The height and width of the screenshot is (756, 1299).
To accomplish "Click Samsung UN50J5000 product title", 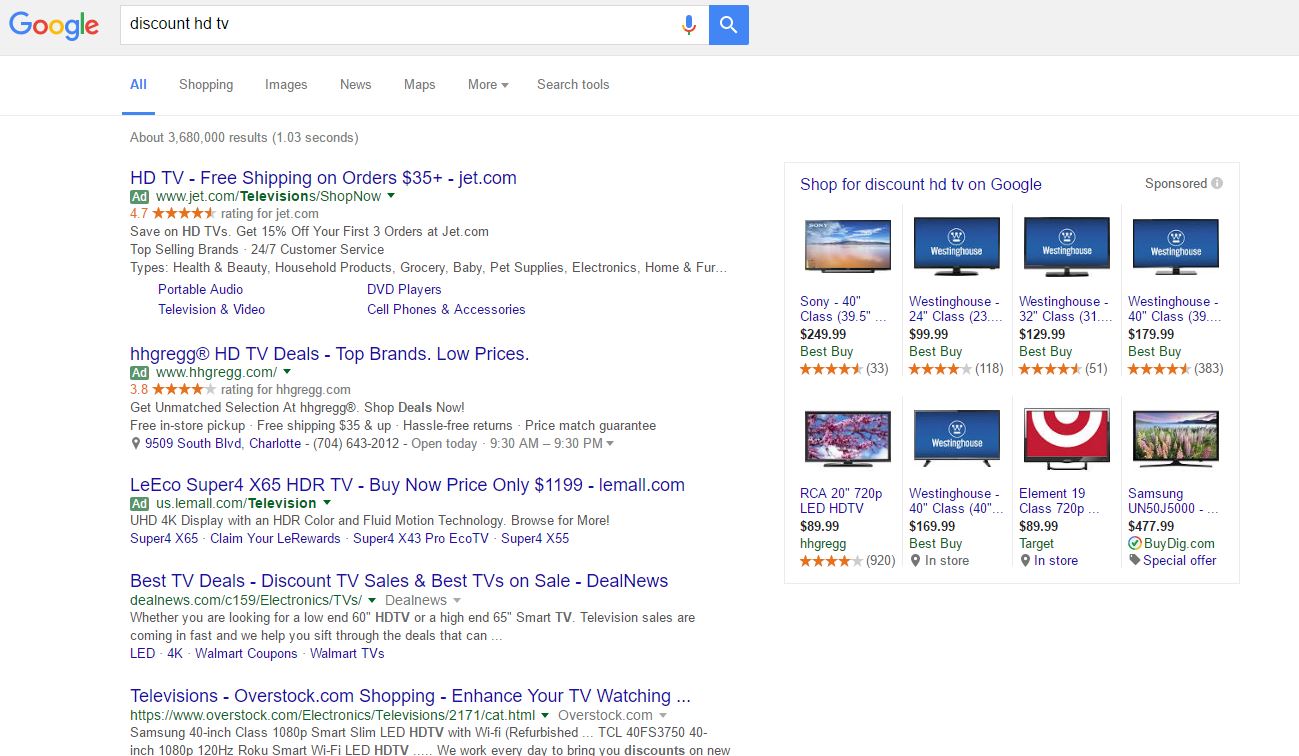I will pos(1173,501).
